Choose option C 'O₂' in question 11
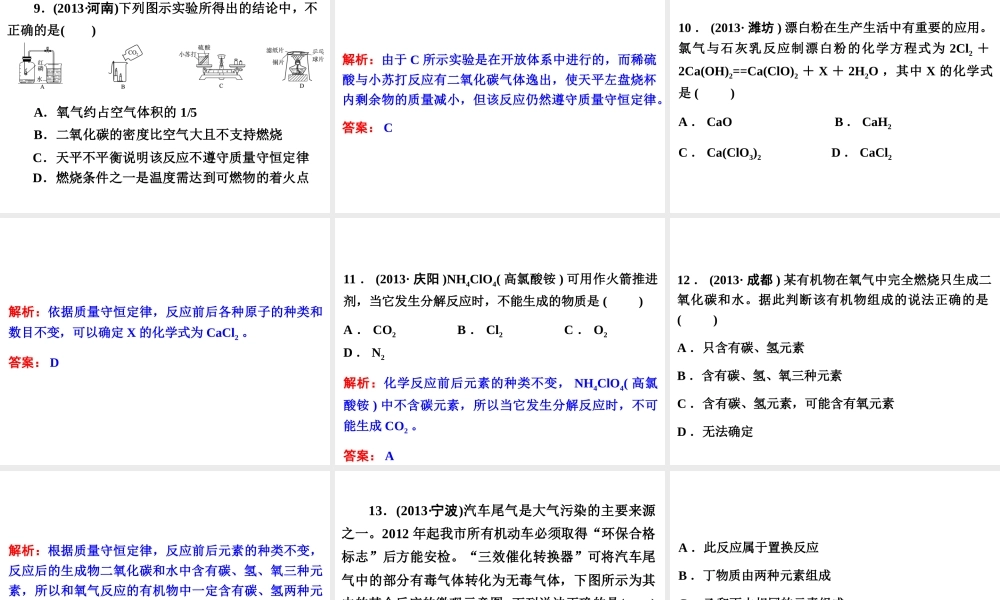Viewport: 1000px width, 600px height. [x=585, y=330]
